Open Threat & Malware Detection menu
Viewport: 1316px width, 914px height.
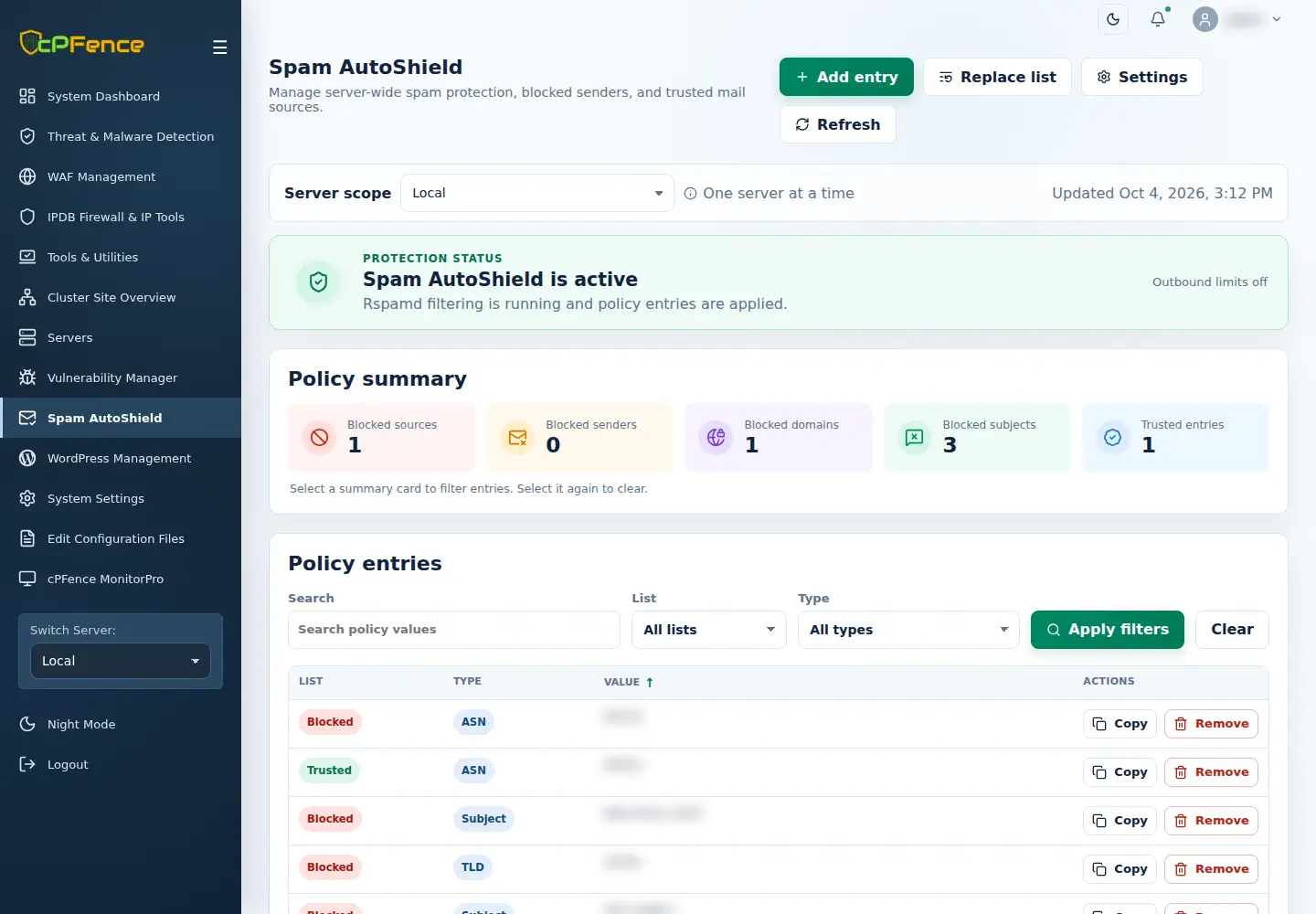121,136
